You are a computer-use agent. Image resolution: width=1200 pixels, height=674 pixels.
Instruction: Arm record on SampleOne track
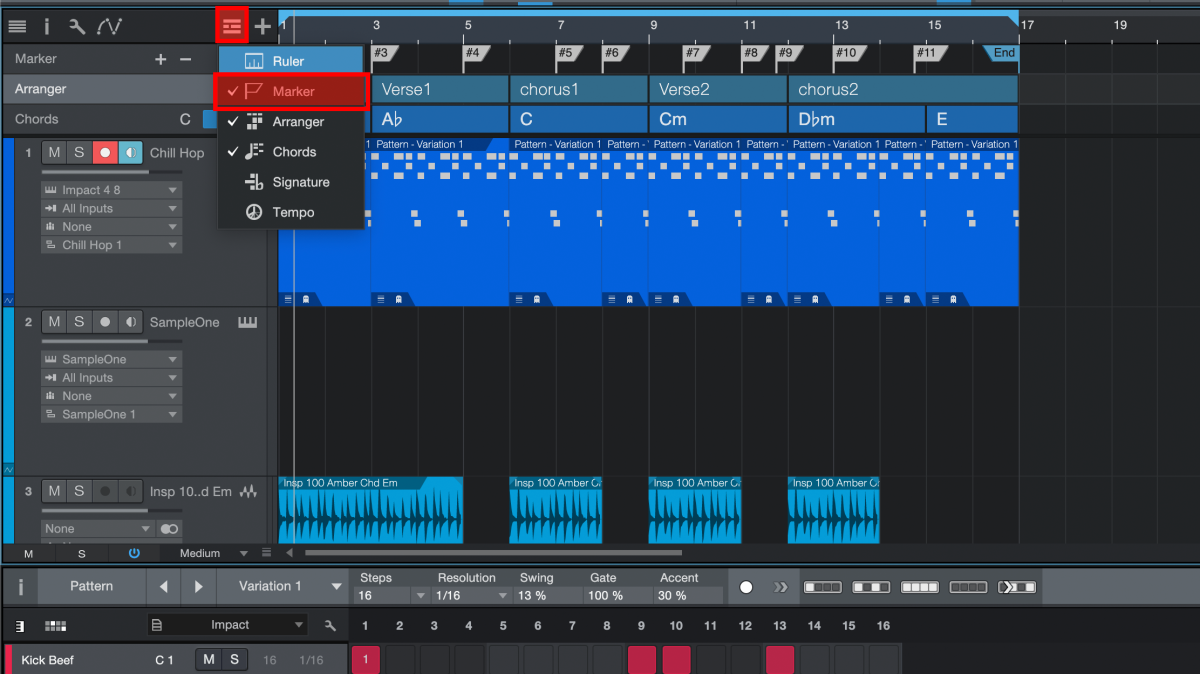105,322
